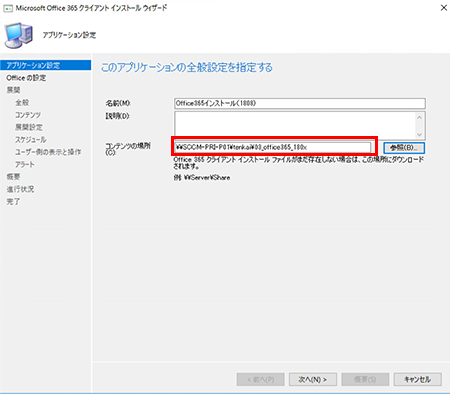
Task: Select コンテンツ sub-step in sidebar
Action: pos(28,115)
